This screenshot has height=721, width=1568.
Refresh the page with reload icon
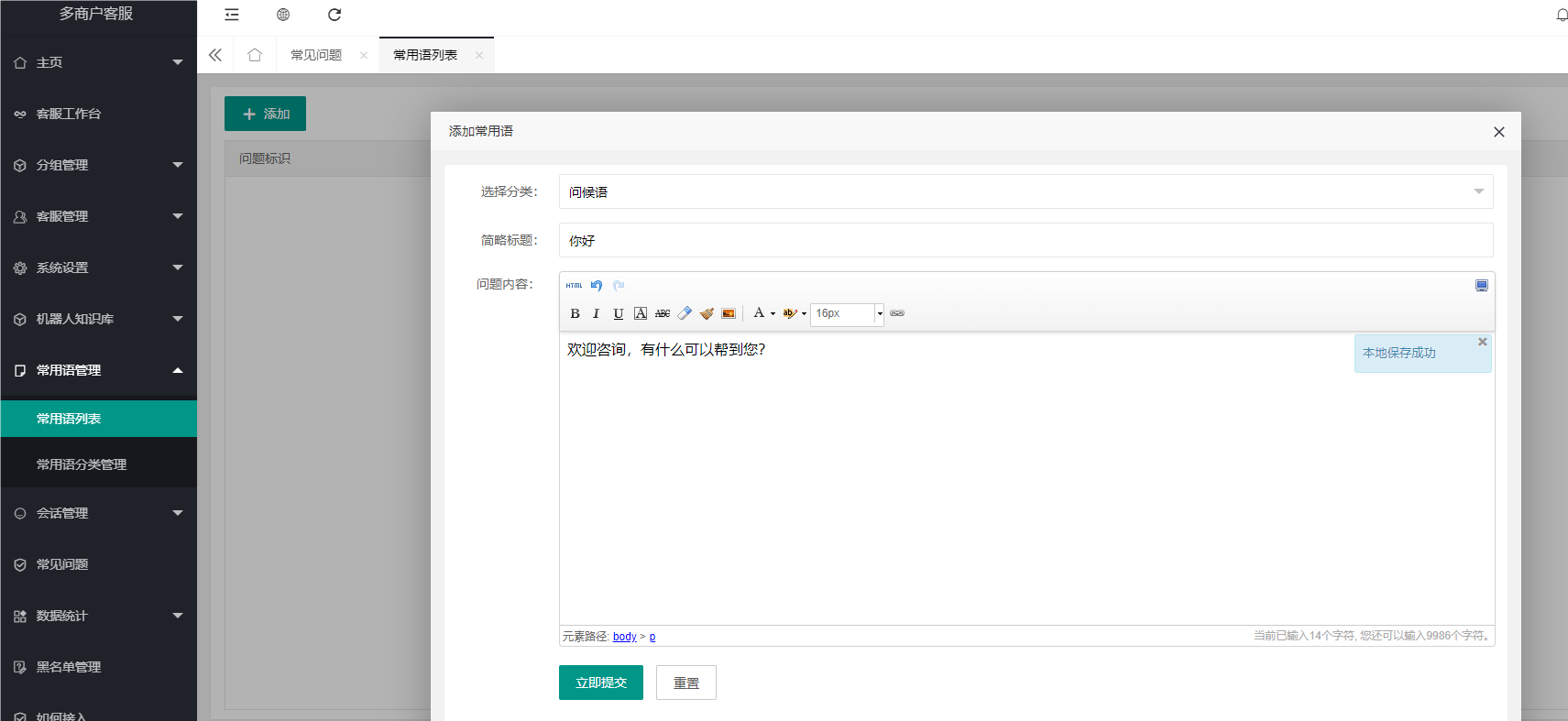click(x=334, y=15)
